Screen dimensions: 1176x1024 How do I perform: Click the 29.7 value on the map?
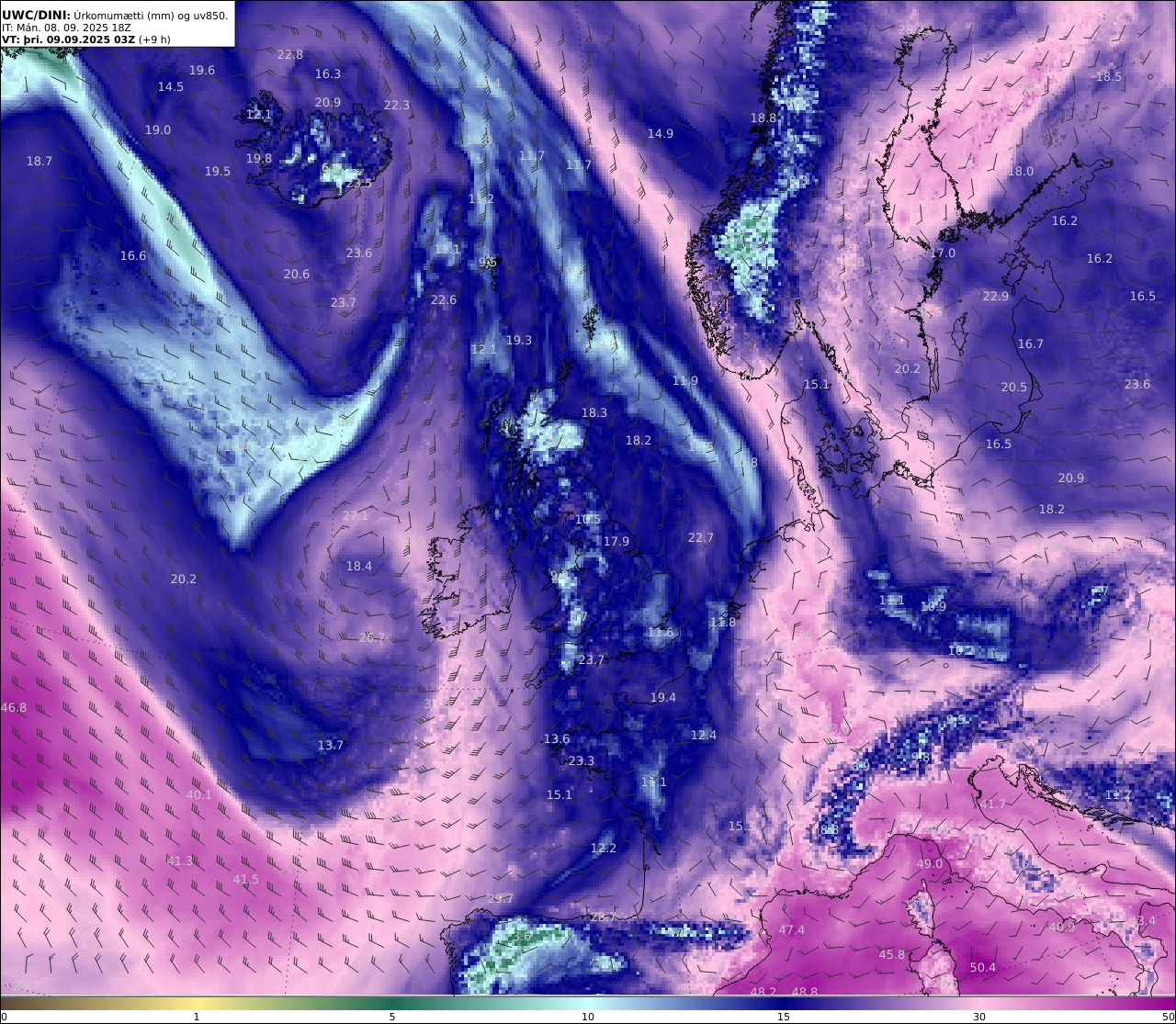(x=501, y=898)
